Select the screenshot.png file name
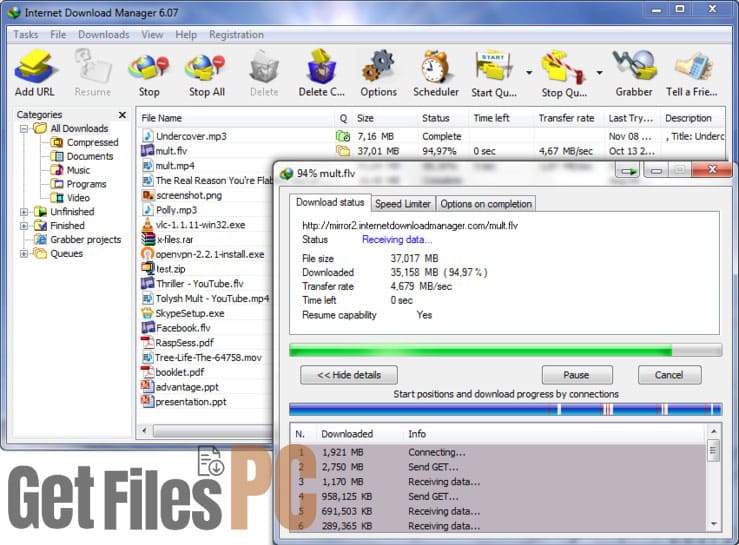Screen dimensions: 739x545 (x=189, y=195)
